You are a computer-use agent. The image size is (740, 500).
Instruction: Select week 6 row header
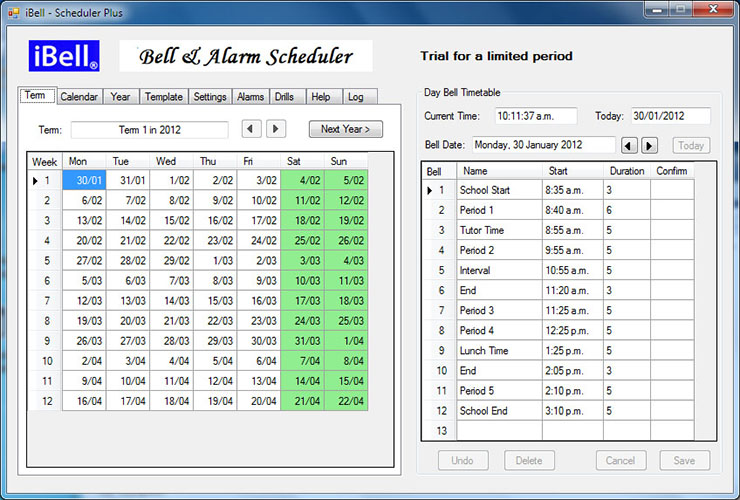click(x=45, y=280)
